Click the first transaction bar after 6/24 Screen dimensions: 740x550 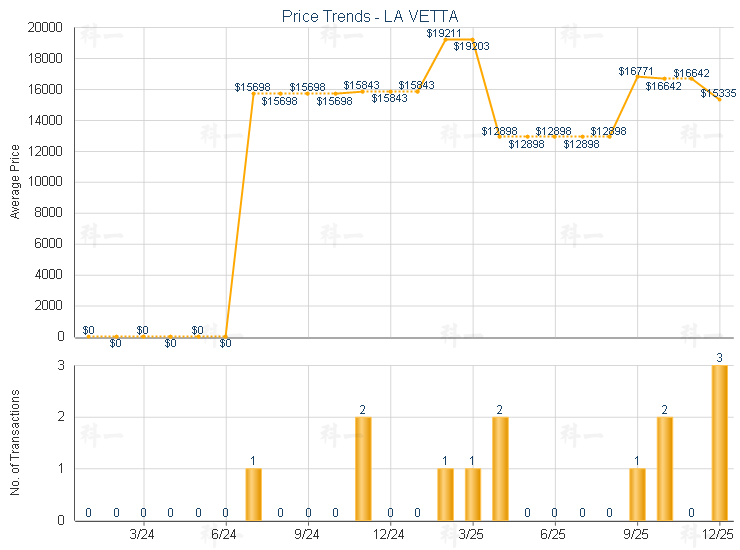pos(253,494)
